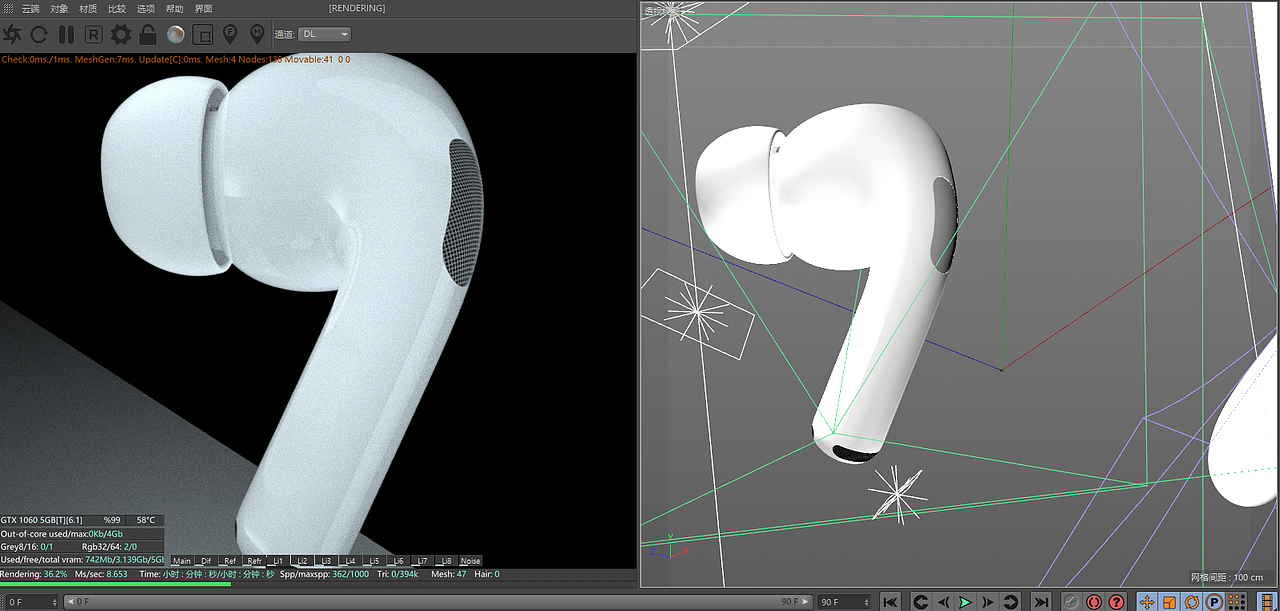Click the green render progress bar
The height and width of the screenshot is (611, 1280).
tap(115, 584)
